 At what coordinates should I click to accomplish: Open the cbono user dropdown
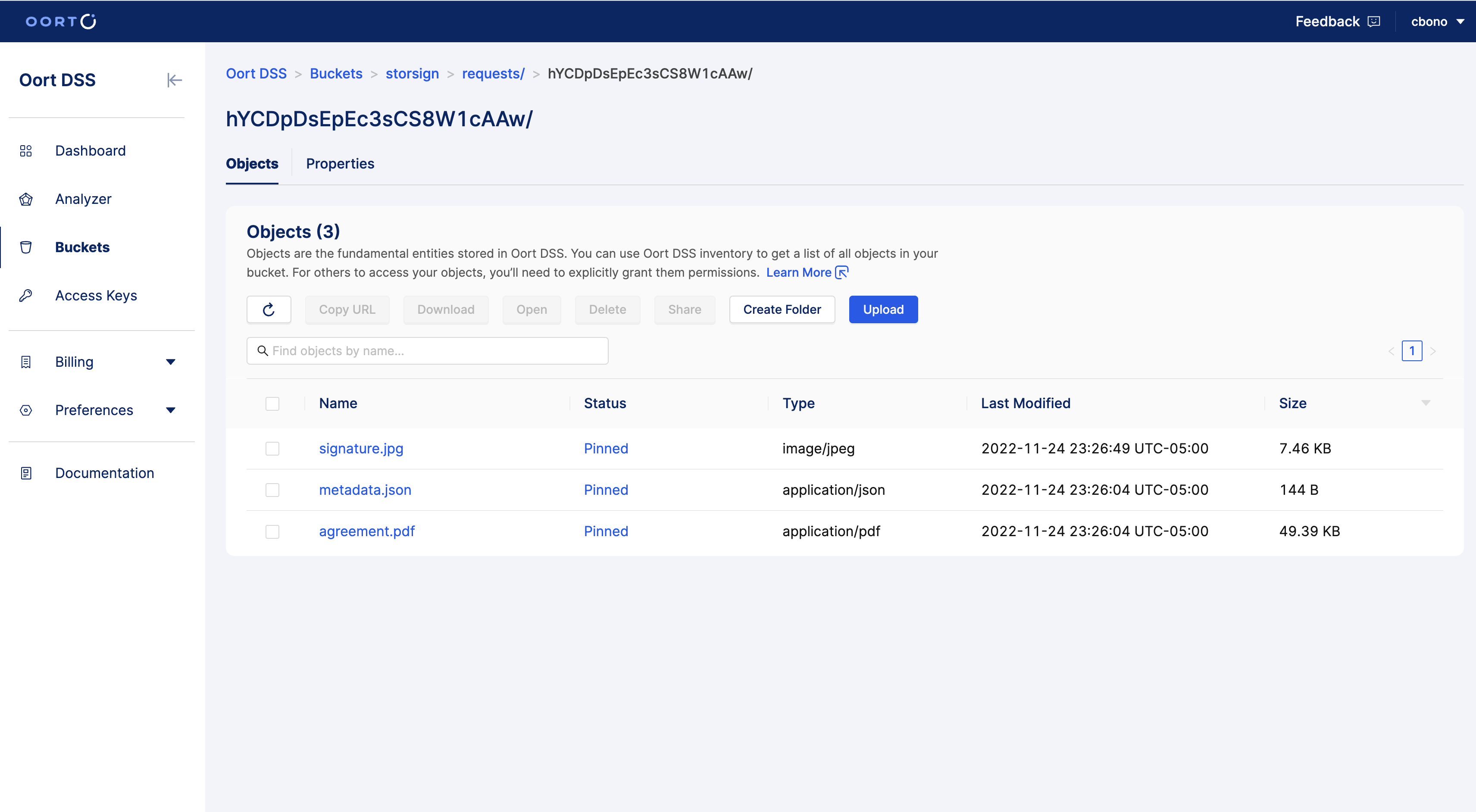pos(1436,22)
